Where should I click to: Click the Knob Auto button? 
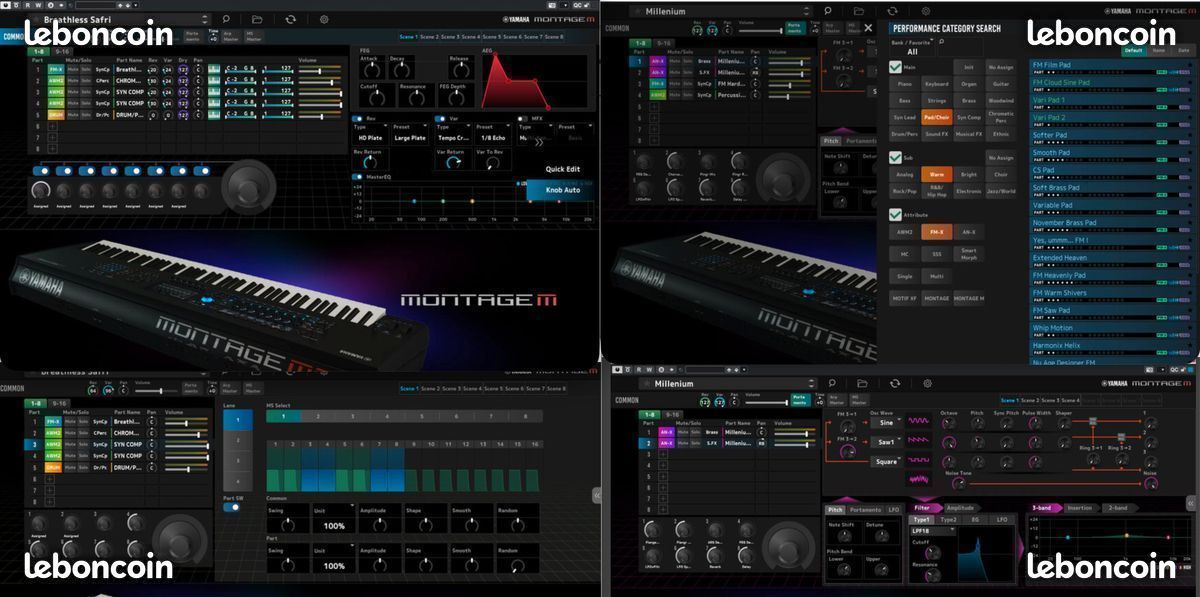[563, 189]
